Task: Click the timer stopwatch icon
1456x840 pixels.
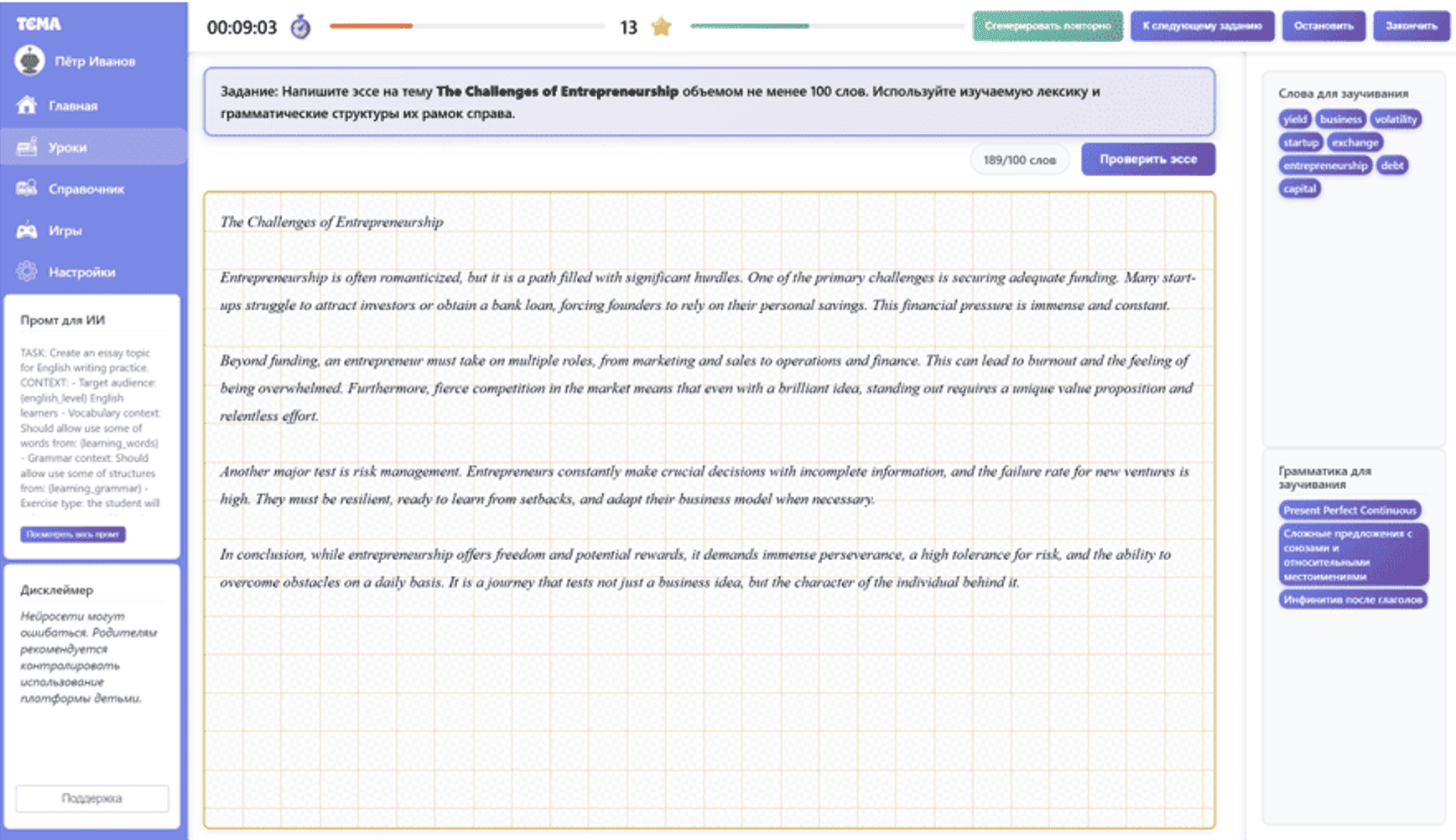Action: 300,27
